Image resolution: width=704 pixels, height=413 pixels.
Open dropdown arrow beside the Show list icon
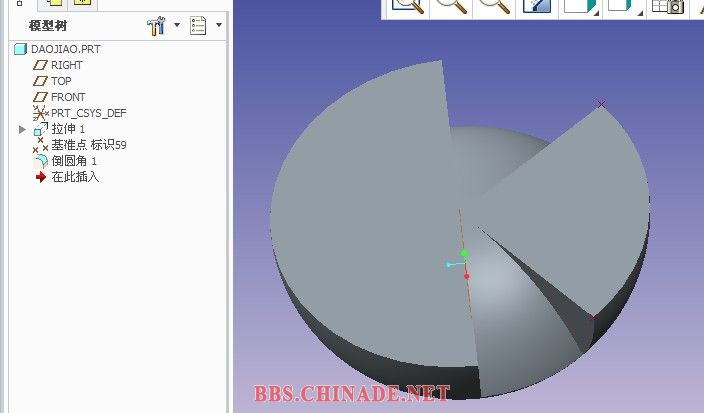tap(219, 25)
